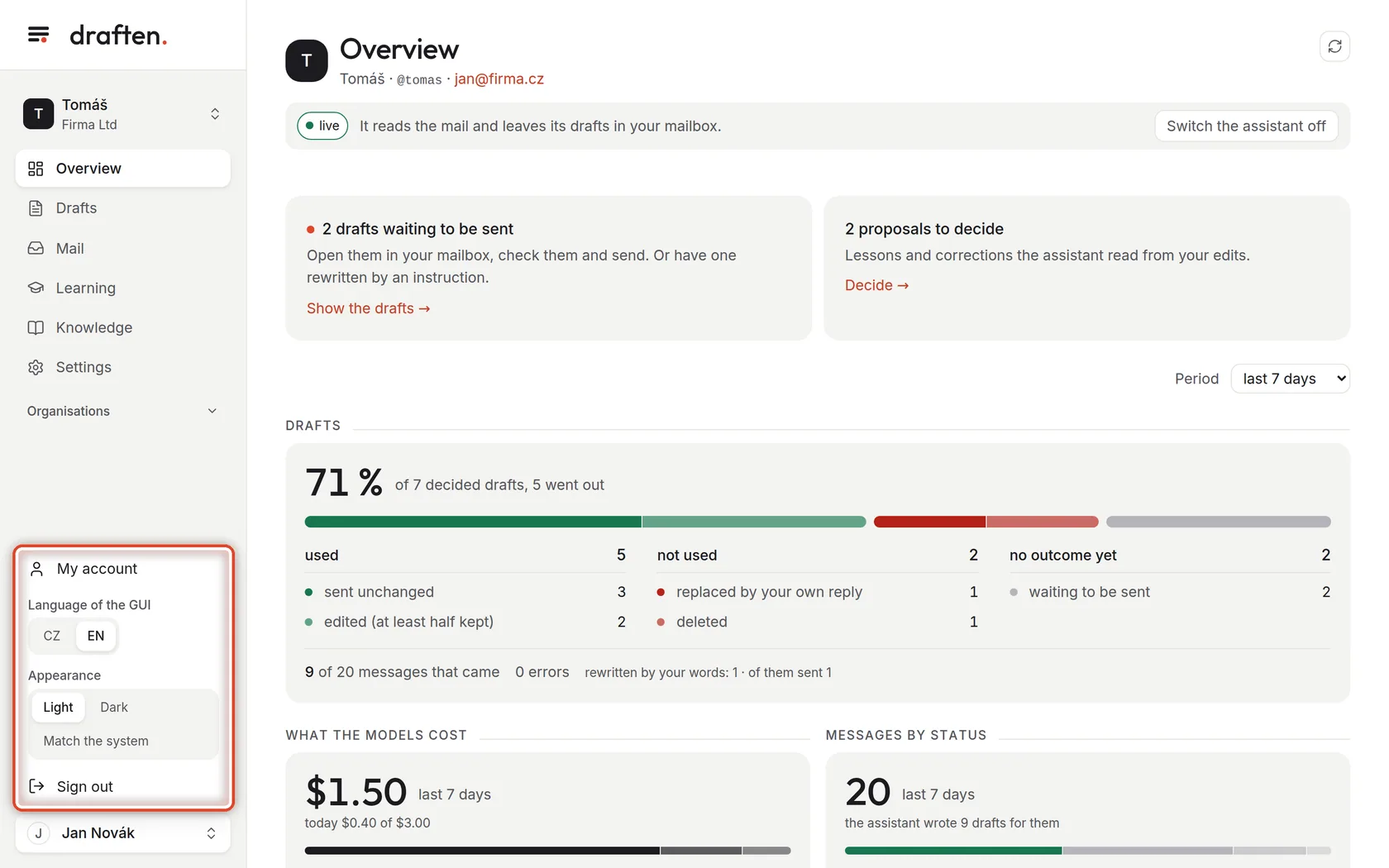The height and width of the screenshot is (868, 1389).
Task: Switch GUI language to CZ
Action: [x=52, y=636]
